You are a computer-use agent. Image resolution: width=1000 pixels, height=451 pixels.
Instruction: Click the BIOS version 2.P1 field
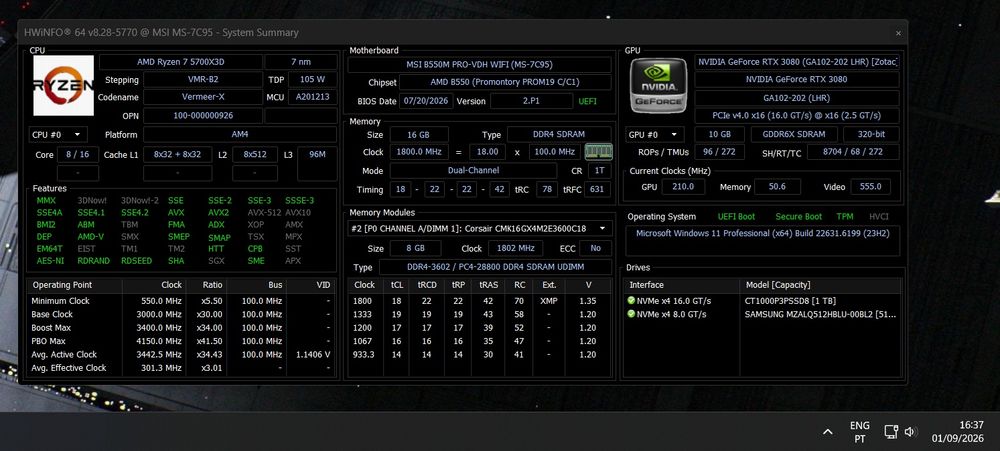(531, 101)
